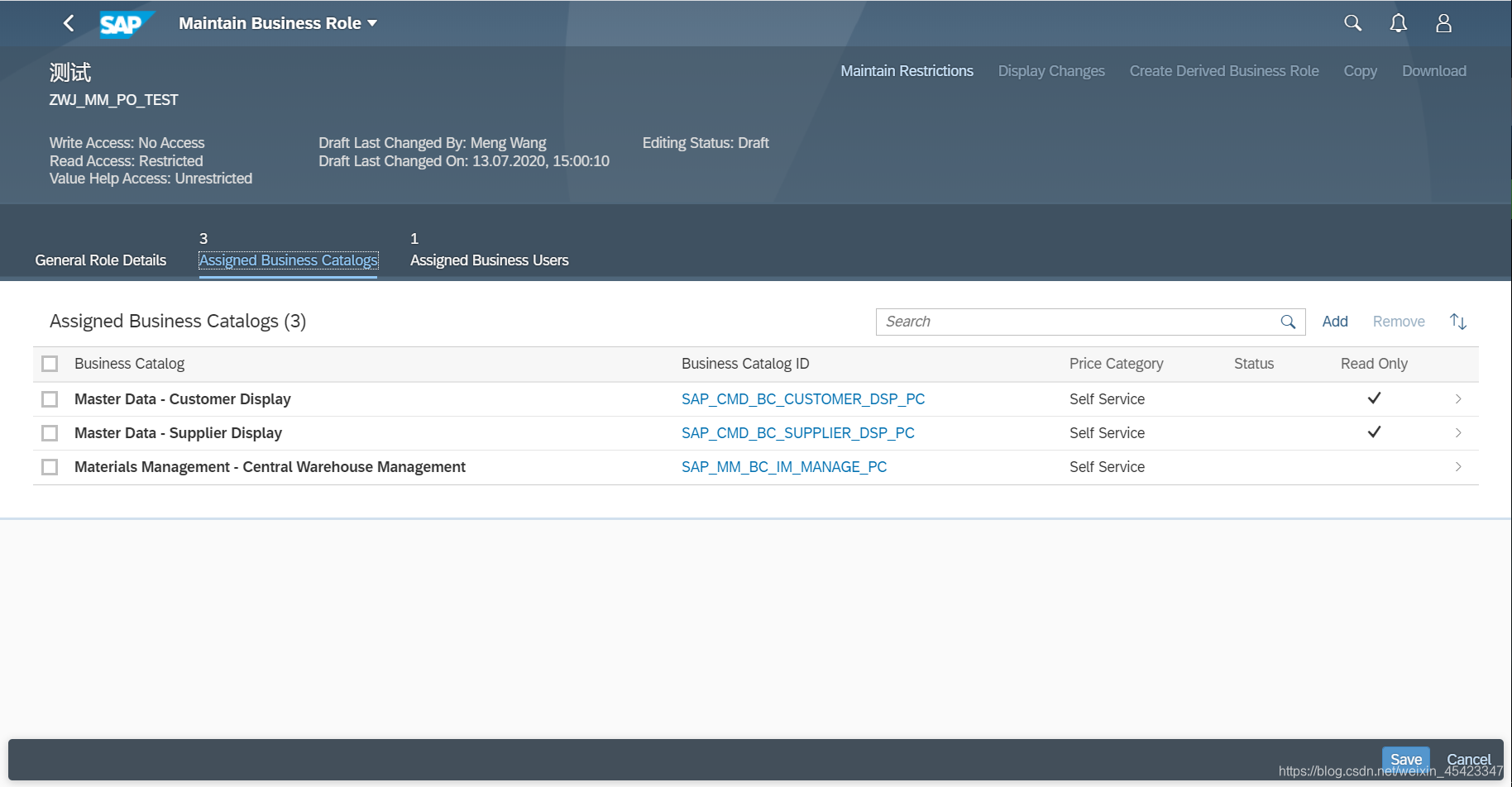Save the business role
The height and width of the screenshot is (787, 1512).
click(x=1406, y=760)
